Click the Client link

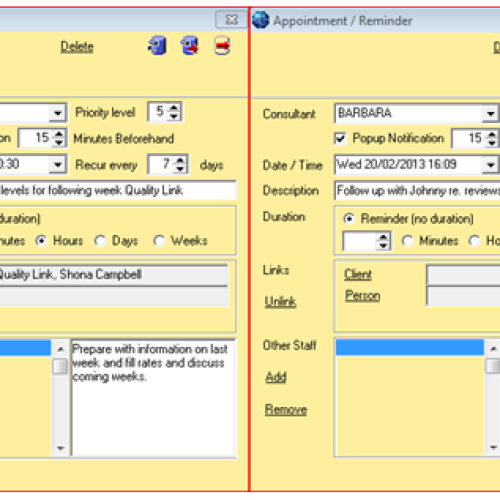(358, 275)
